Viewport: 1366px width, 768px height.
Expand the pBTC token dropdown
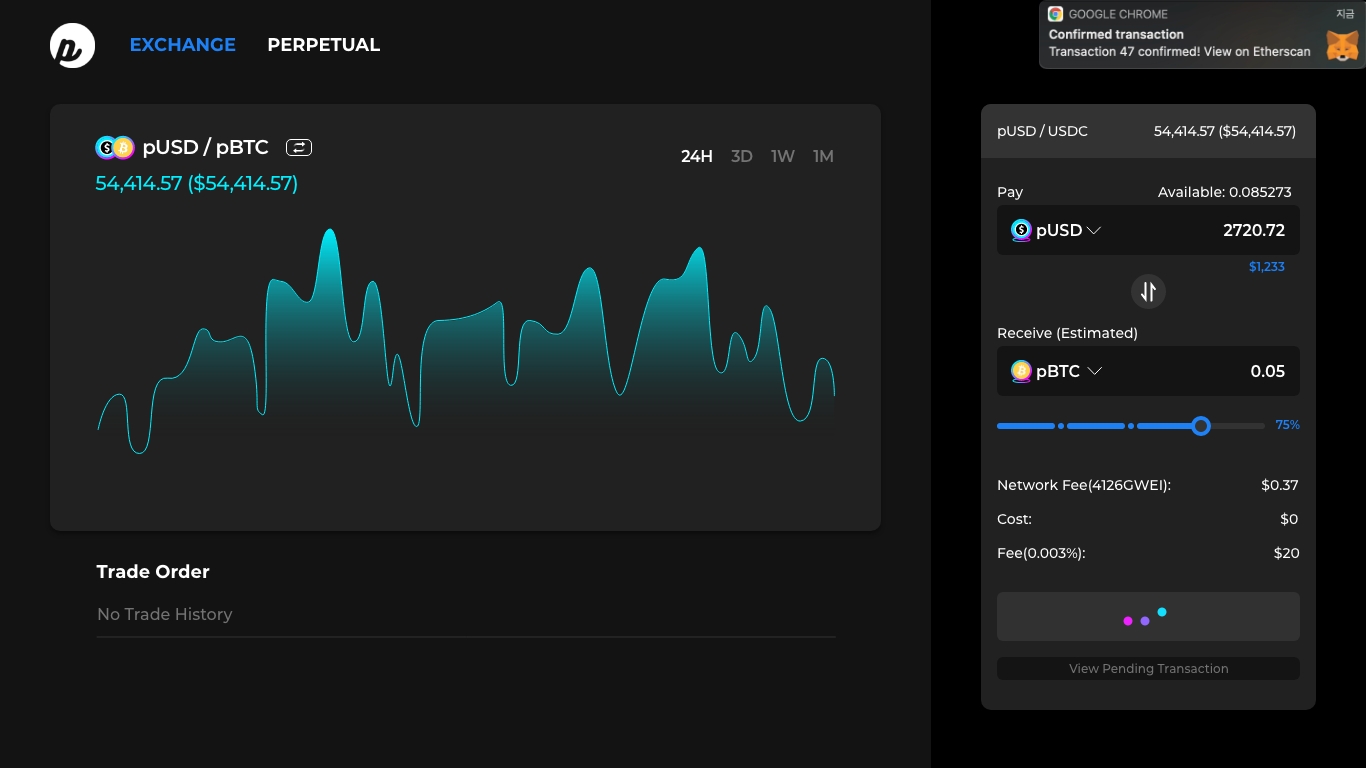tap(1094, 371)
